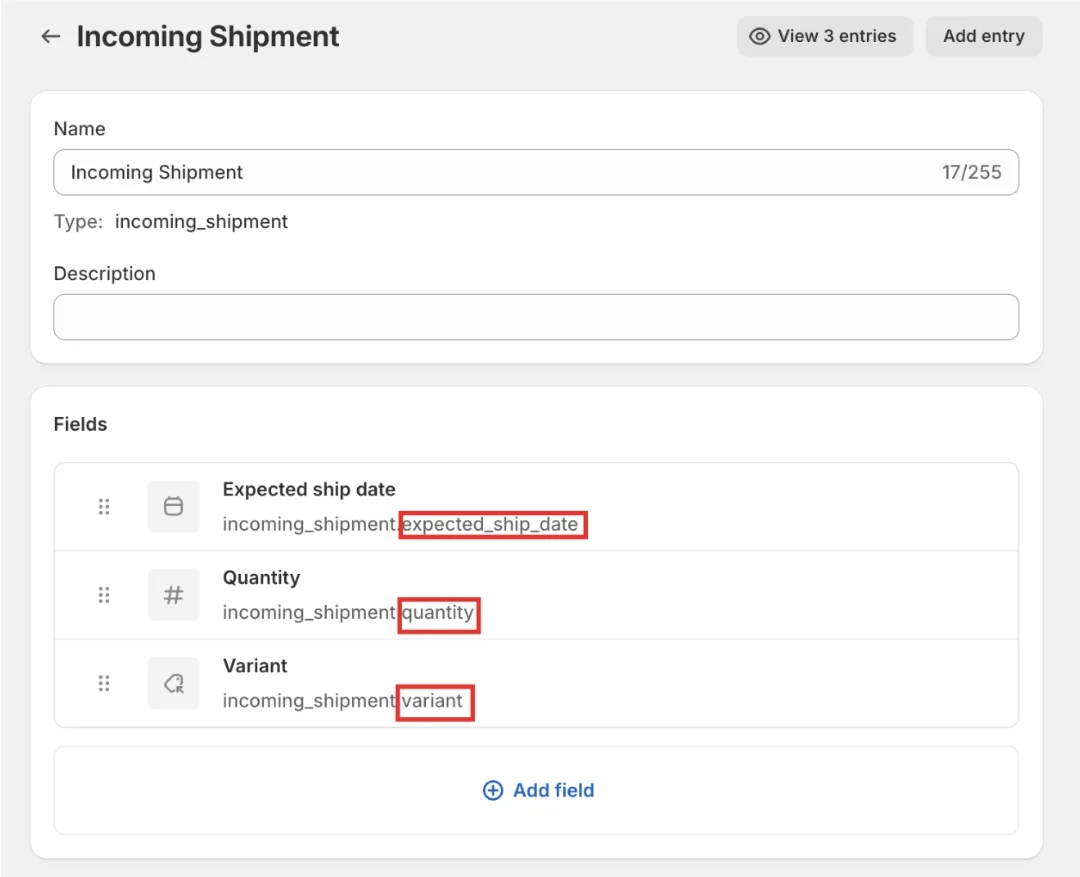Click the 17/255 character counter
Screen dimensions: 1080x877
click(x=970, y=172)
